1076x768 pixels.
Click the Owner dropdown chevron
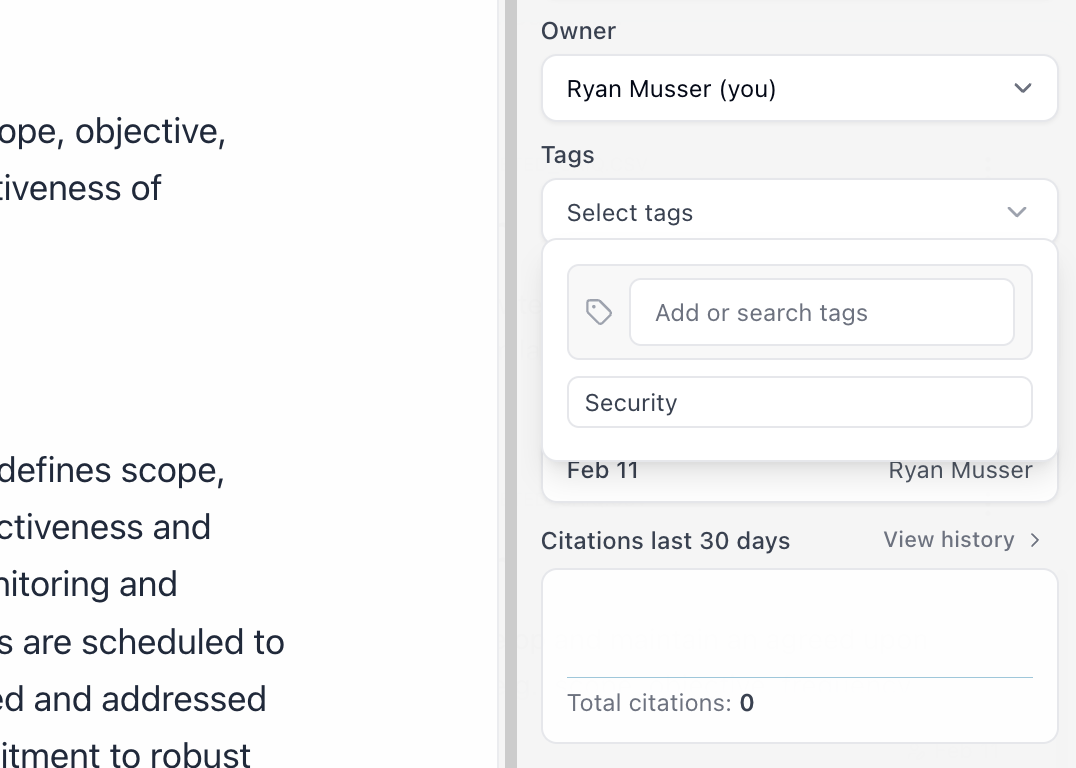pyautogui.click(x=1023, y=88)
